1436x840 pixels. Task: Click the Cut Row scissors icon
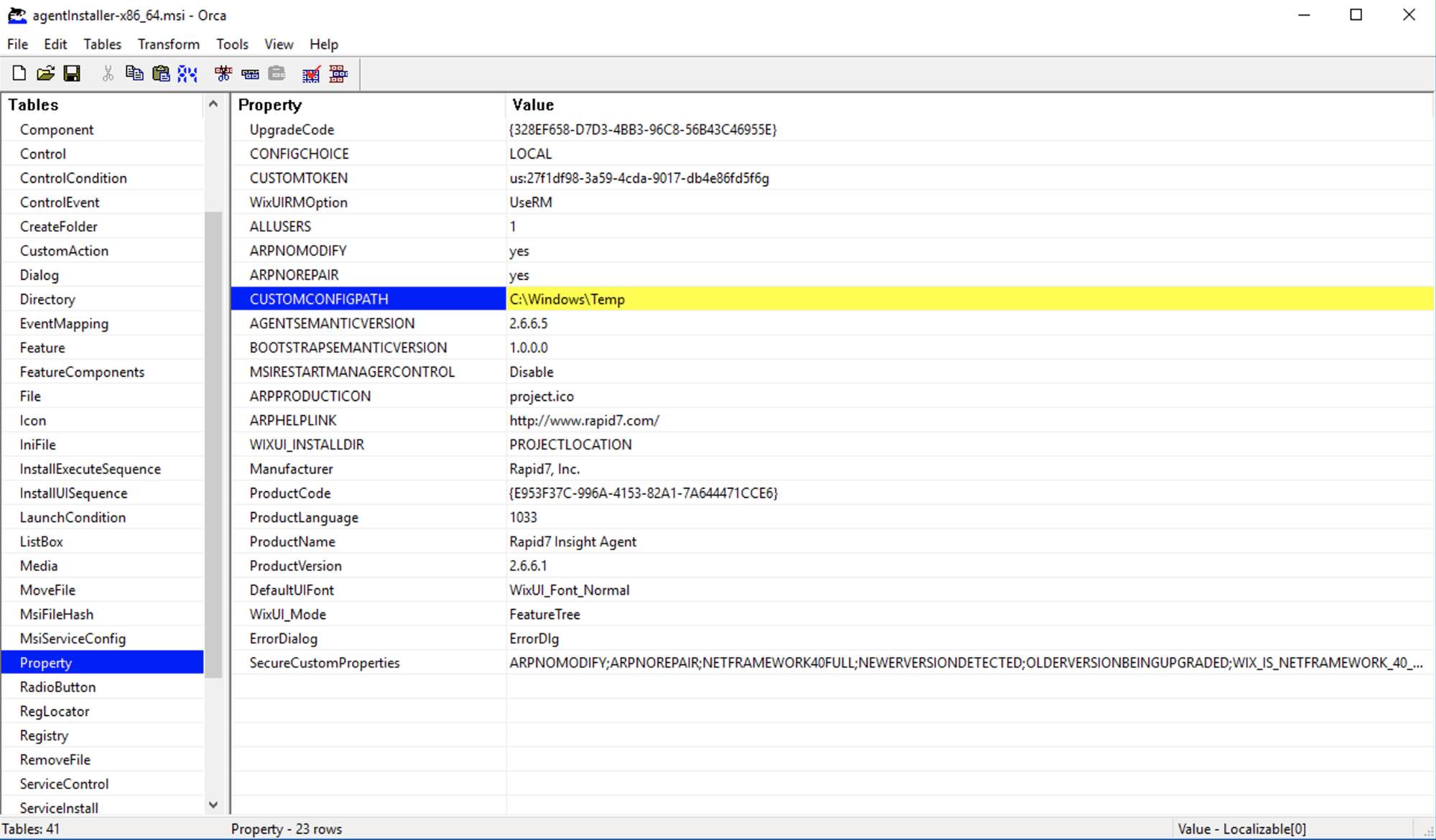click(x=223, y=73)
